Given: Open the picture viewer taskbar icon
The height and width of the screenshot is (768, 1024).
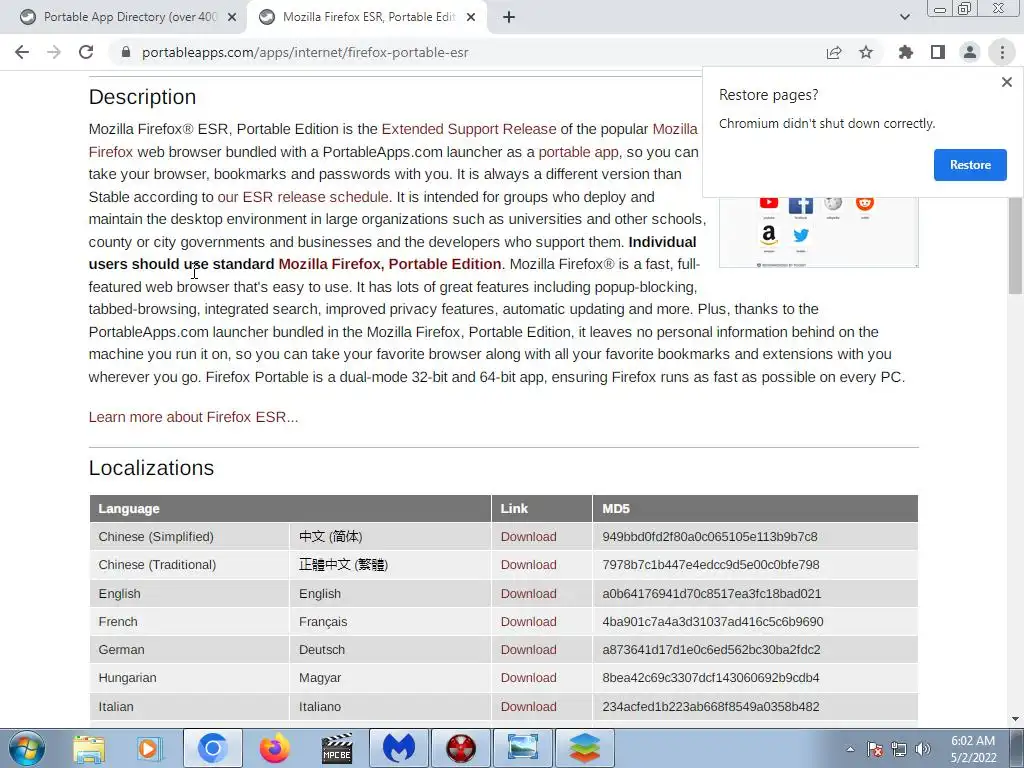Looking at the screenshot, I should (x=523, y=748).
